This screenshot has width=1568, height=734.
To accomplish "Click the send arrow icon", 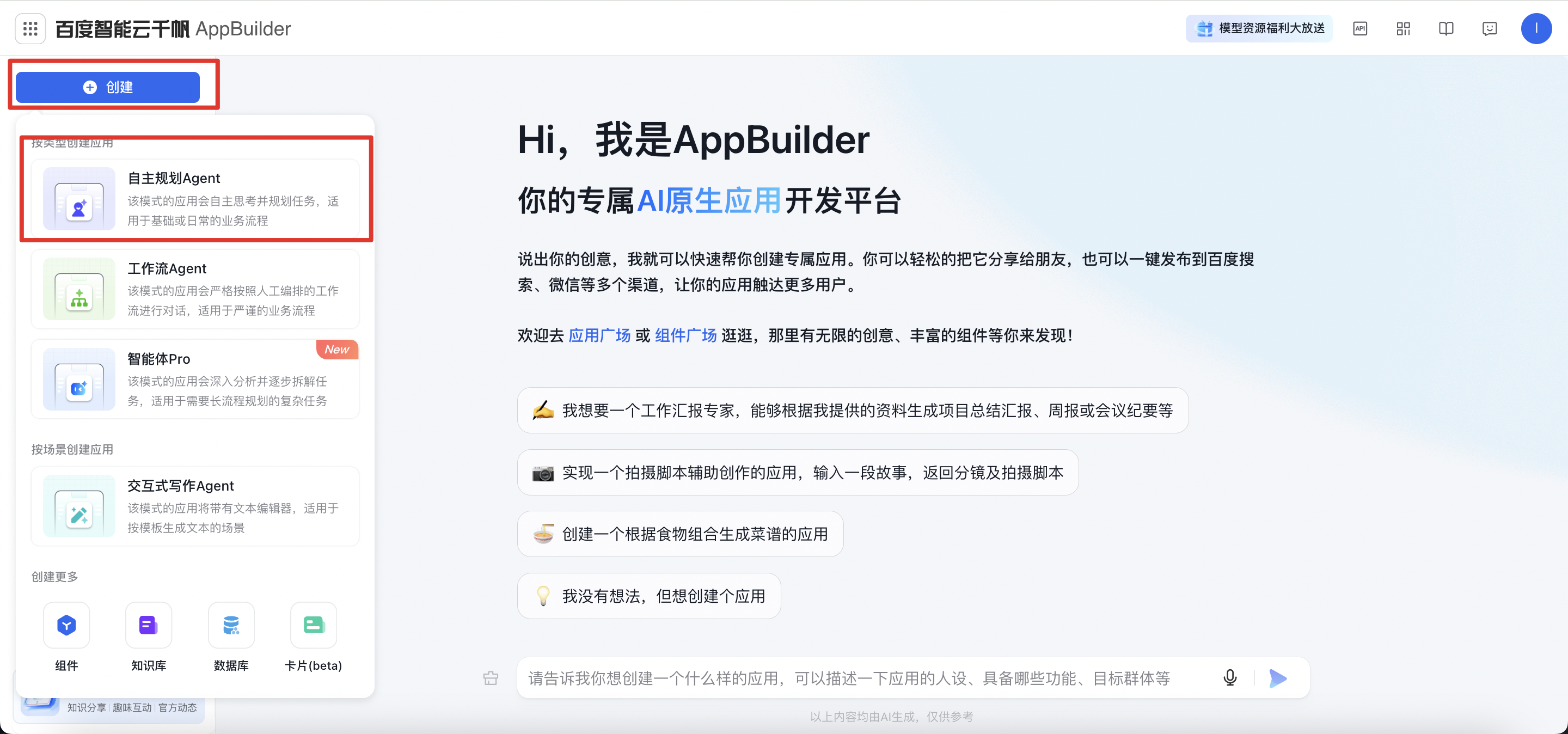I will pyautogui.click(x=1278, y=678).
